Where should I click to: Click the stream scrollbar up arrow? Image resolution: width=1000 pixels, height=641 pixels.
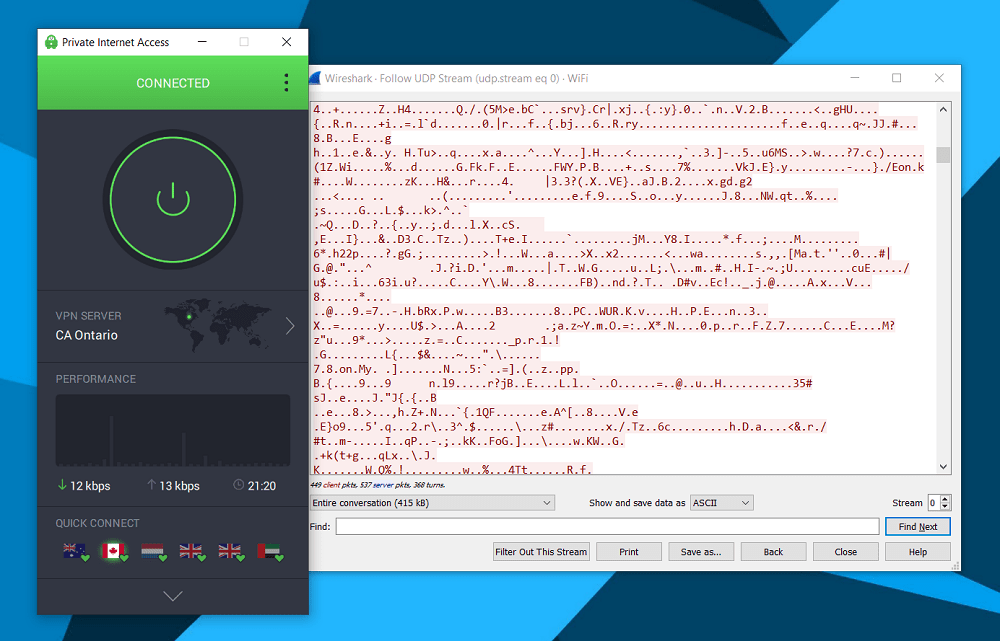pos(943,110)
